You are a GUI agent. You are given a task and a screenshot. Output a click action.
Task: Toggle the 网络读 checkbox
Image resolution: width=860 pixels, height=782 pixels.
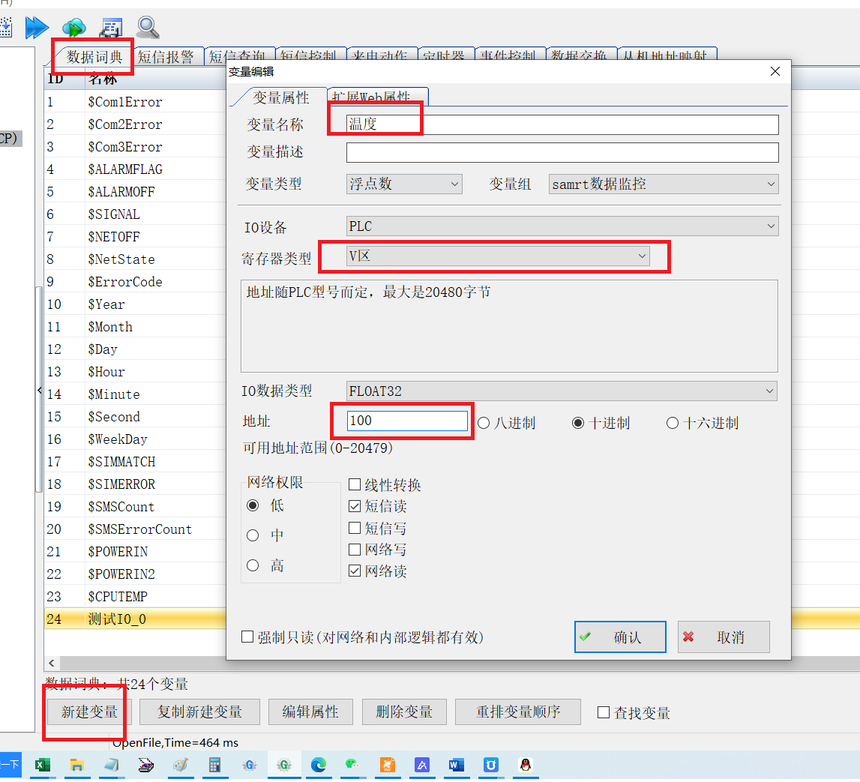pos(355,571)
